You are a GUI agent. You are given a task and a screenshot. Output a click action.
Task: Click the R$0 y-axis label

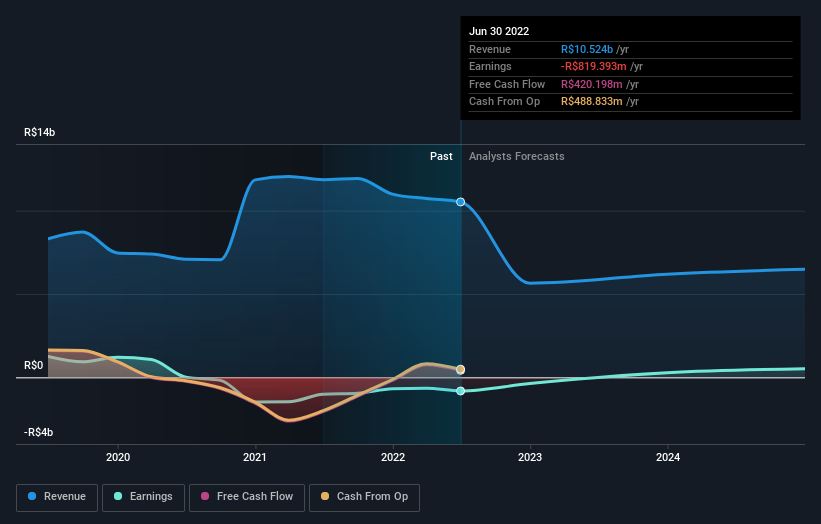(x=34, y=365)
